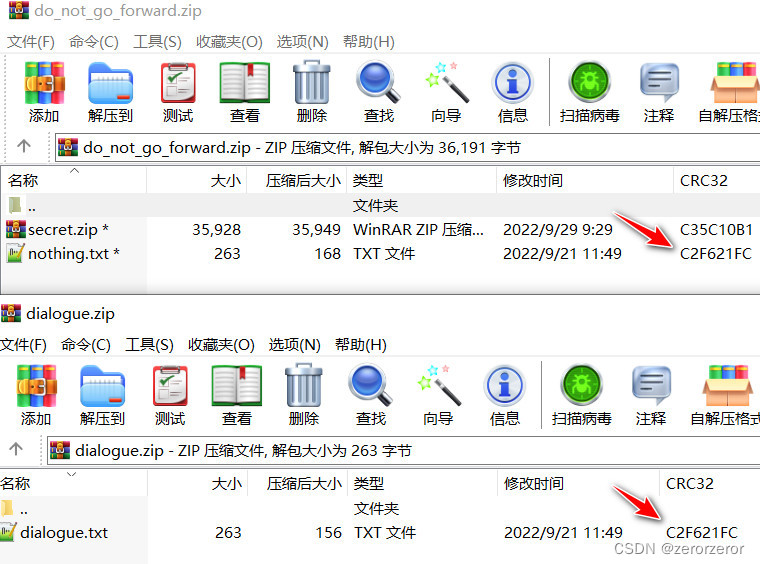Open 工具(S) menu in do_not_go_forward.zip window
Screen dimensions: 760x564
click(x=157, y=42)
